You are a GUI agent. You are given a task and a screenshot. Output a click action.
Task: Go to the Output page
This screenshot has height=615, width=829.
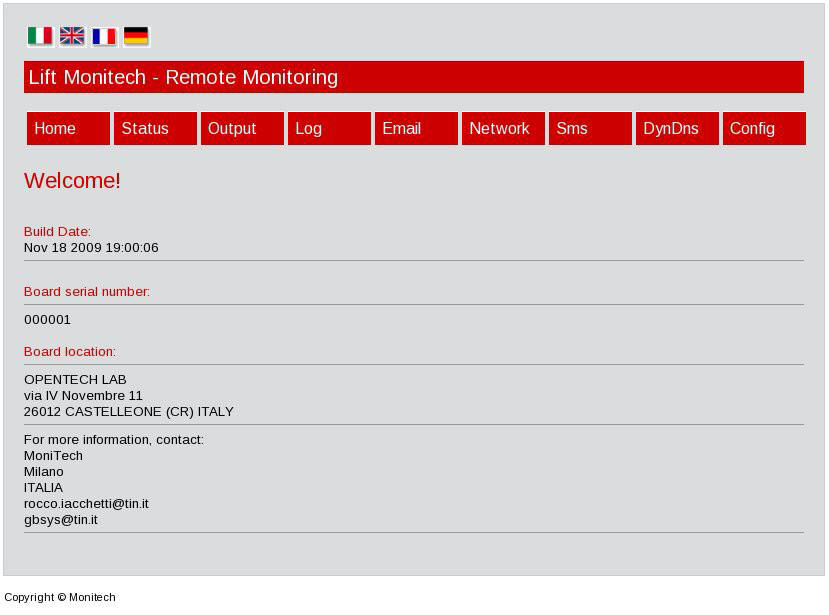[242, 128]
